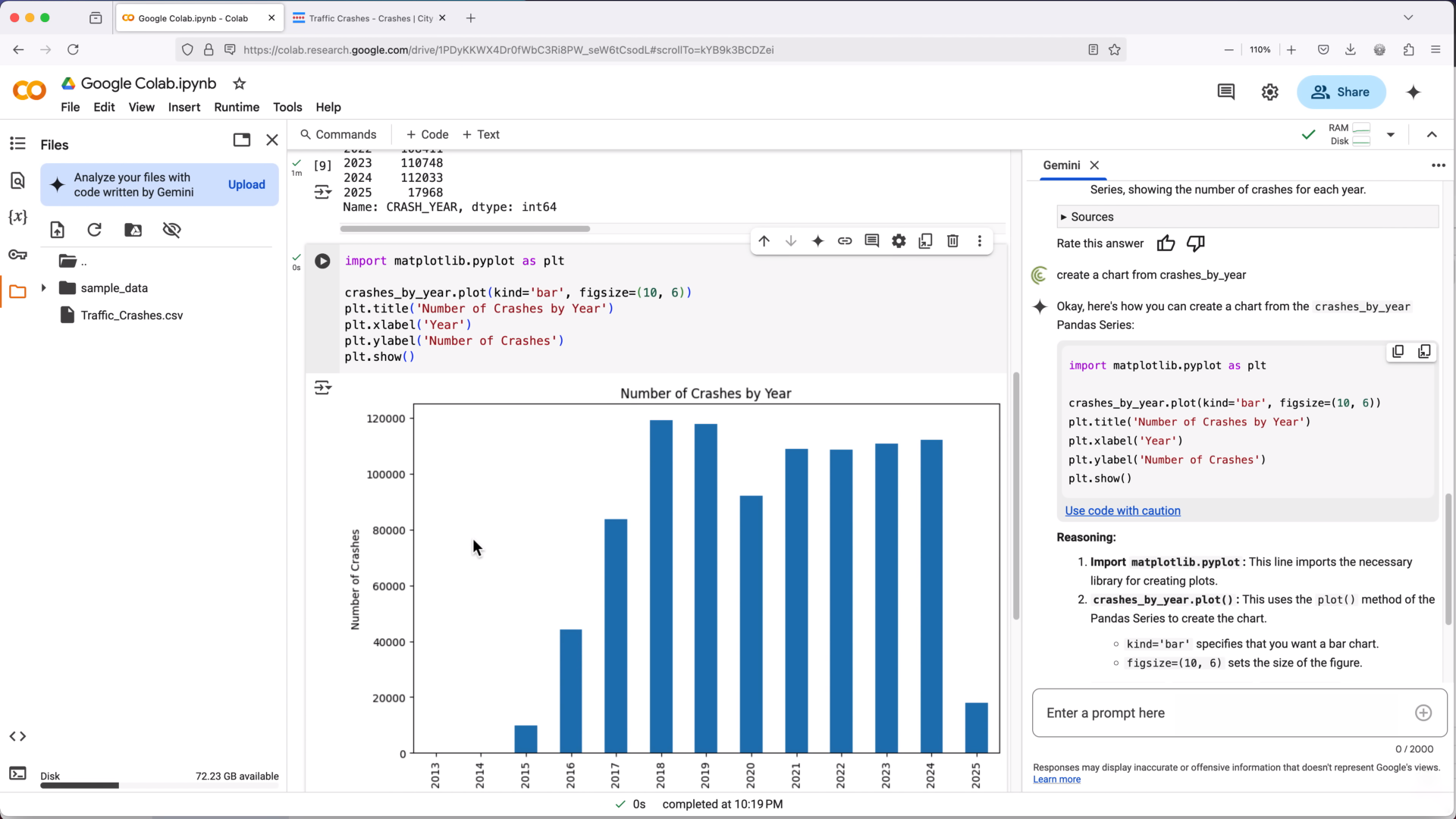This screenshot has height=819, width=1456.
Task: Expand the Sources disclosure triangle
Action: tap(1063, 217)
